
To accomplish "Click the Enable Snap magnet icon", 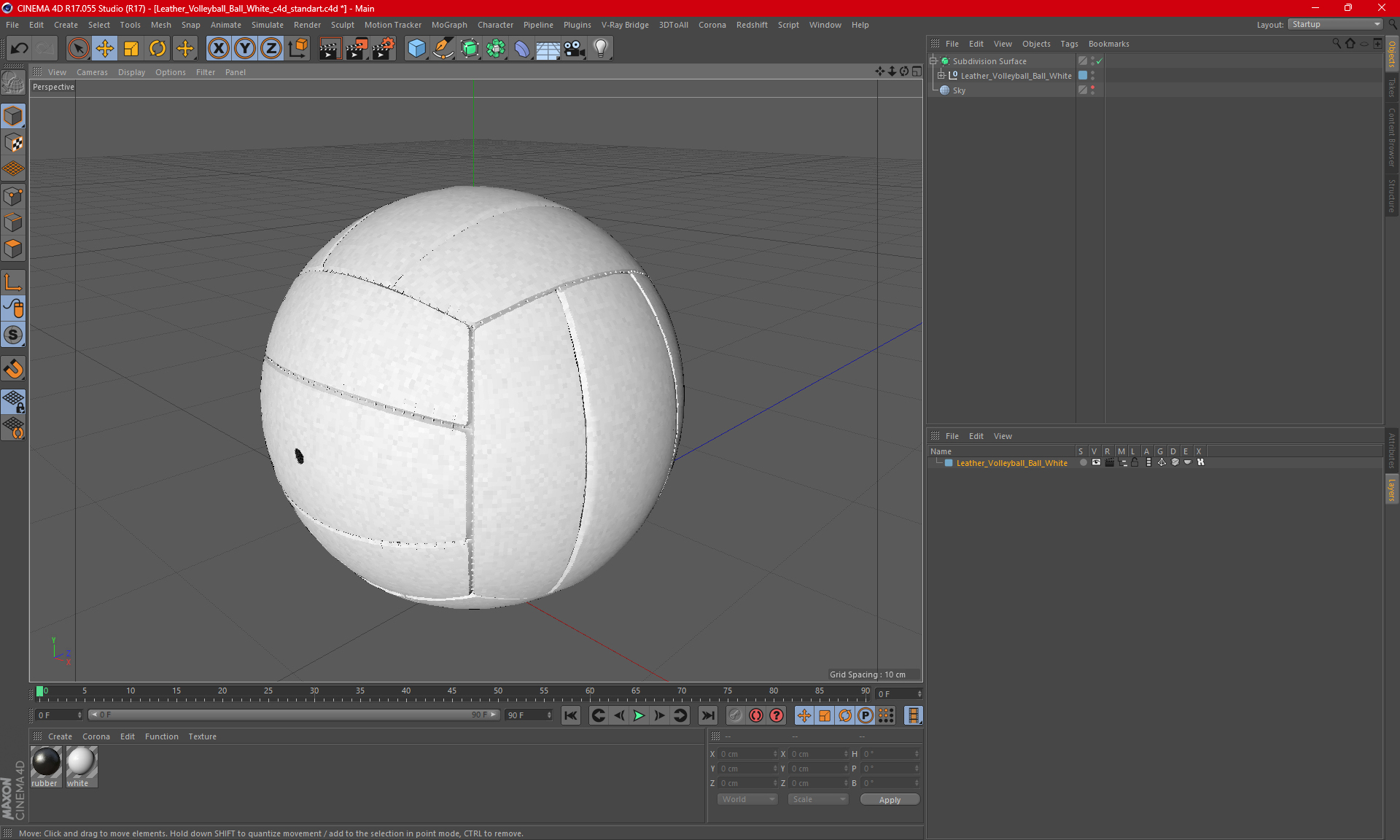I will click(13, 369).
